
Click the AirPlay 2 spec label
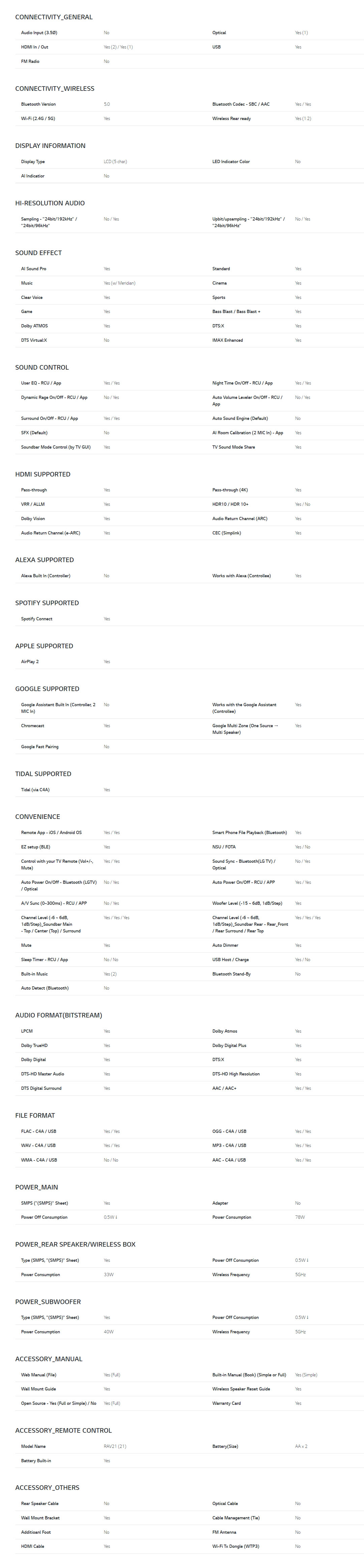30,662
